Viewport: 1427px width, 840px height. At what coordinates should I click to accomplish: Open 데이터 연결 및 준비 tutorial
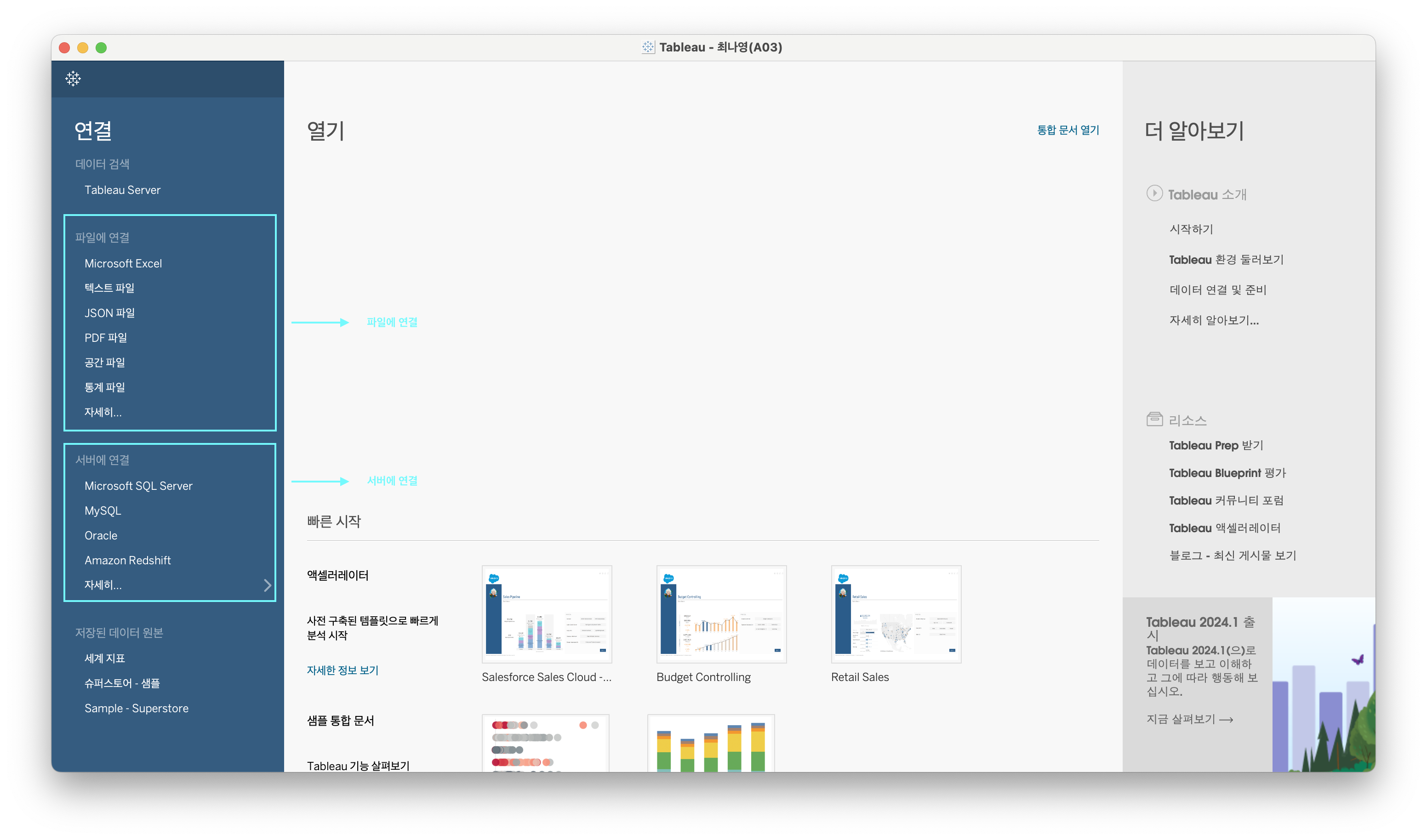1217,290
